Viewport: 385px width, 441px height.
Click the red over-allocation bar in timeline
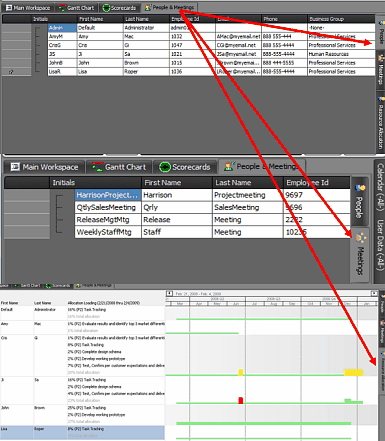click(x=241, y=400)
